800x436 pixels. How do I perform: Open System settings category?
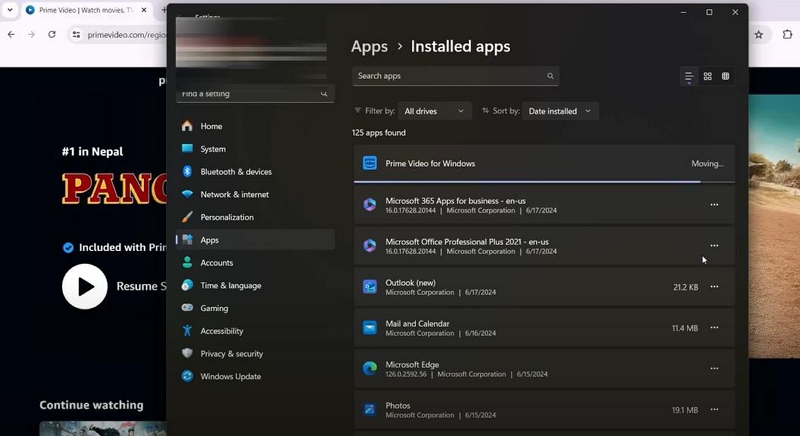[255, 149]
